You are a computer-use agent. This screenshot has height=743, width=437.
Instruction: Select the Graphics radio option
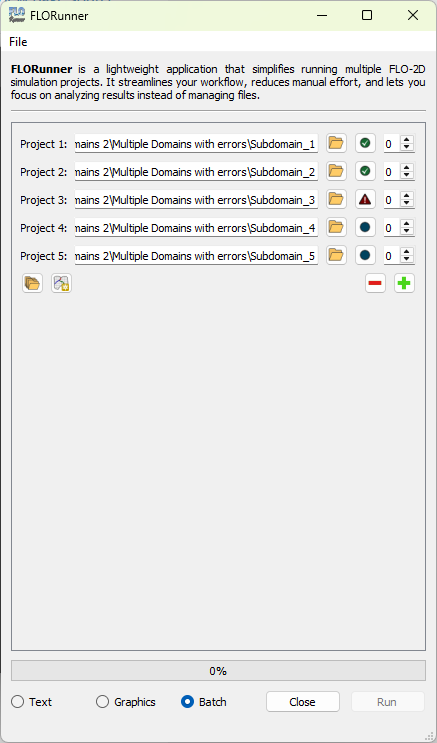(126, 702)
